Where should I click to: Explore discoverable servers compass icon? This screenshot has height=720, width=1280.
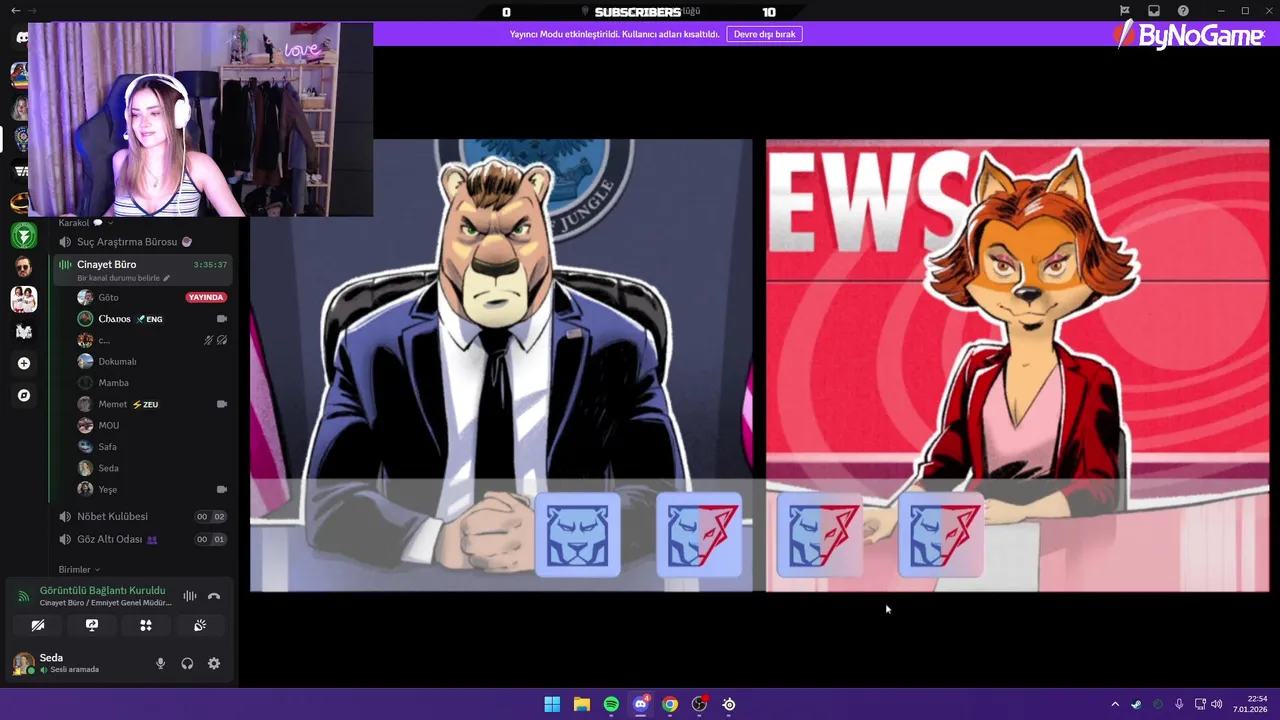tap(24, 395)
